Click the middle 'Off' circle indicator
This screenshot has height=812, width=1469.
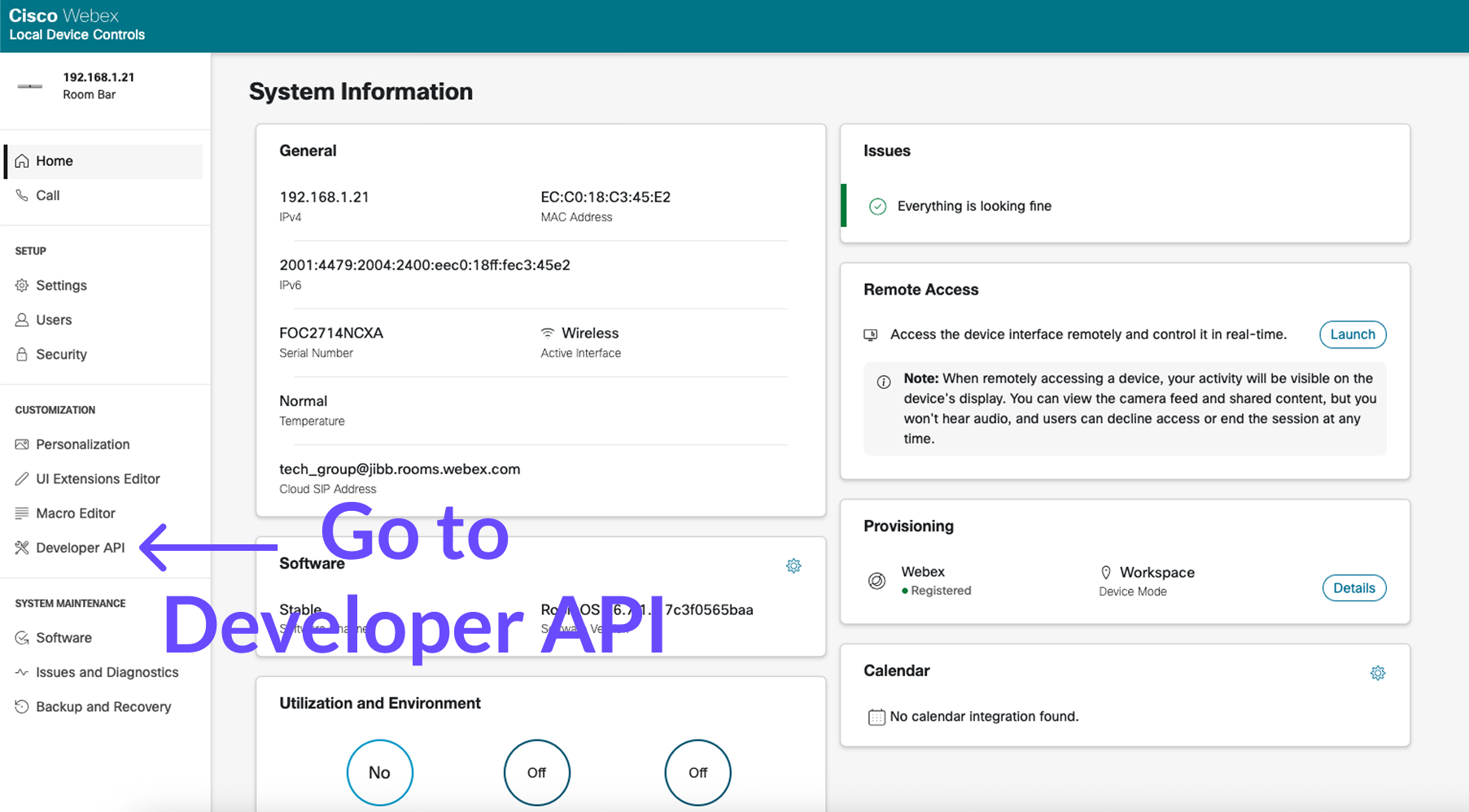(537, 772)
